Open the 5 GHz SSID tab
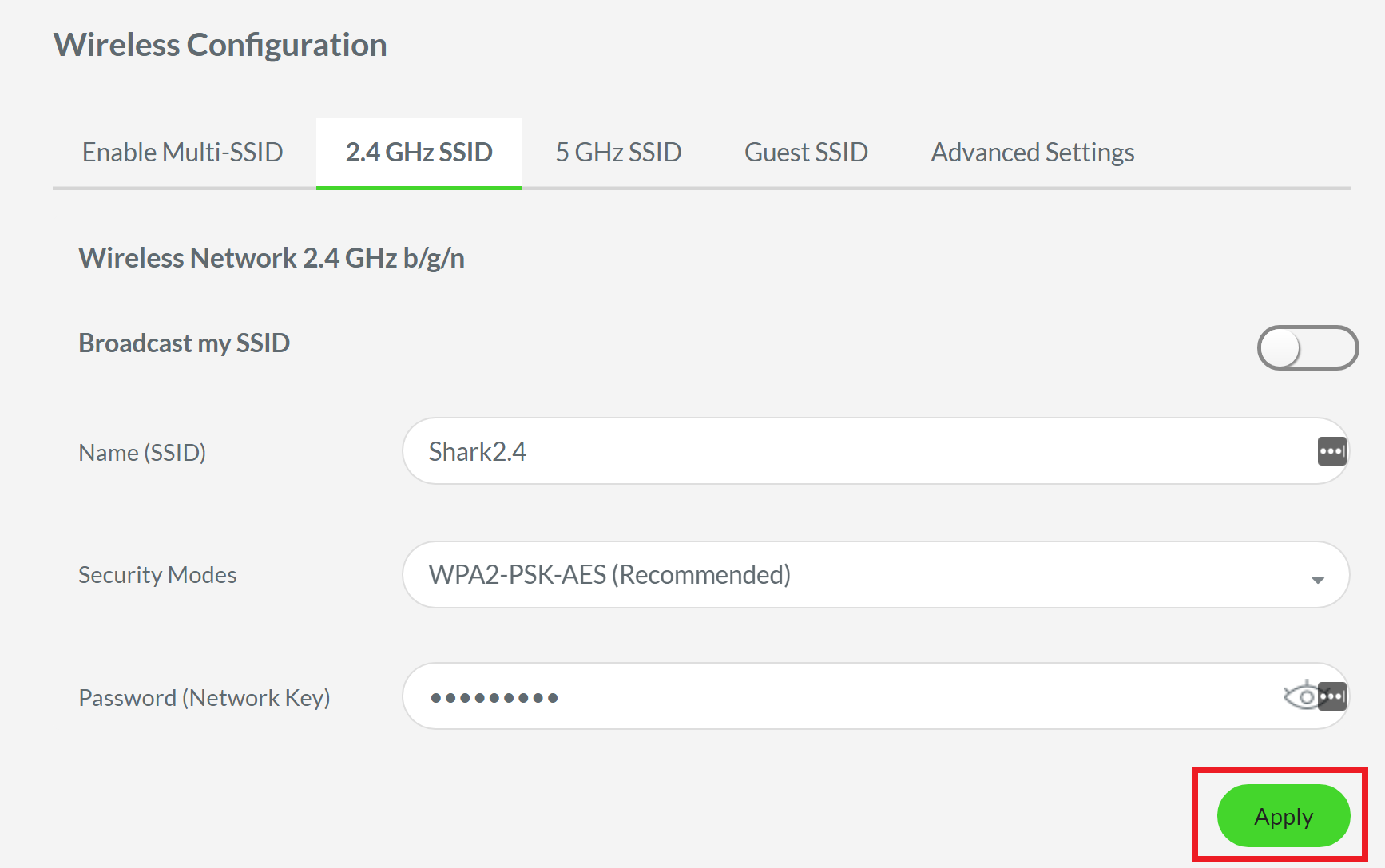Screen dimensions: 1385x868 [618, 152]
